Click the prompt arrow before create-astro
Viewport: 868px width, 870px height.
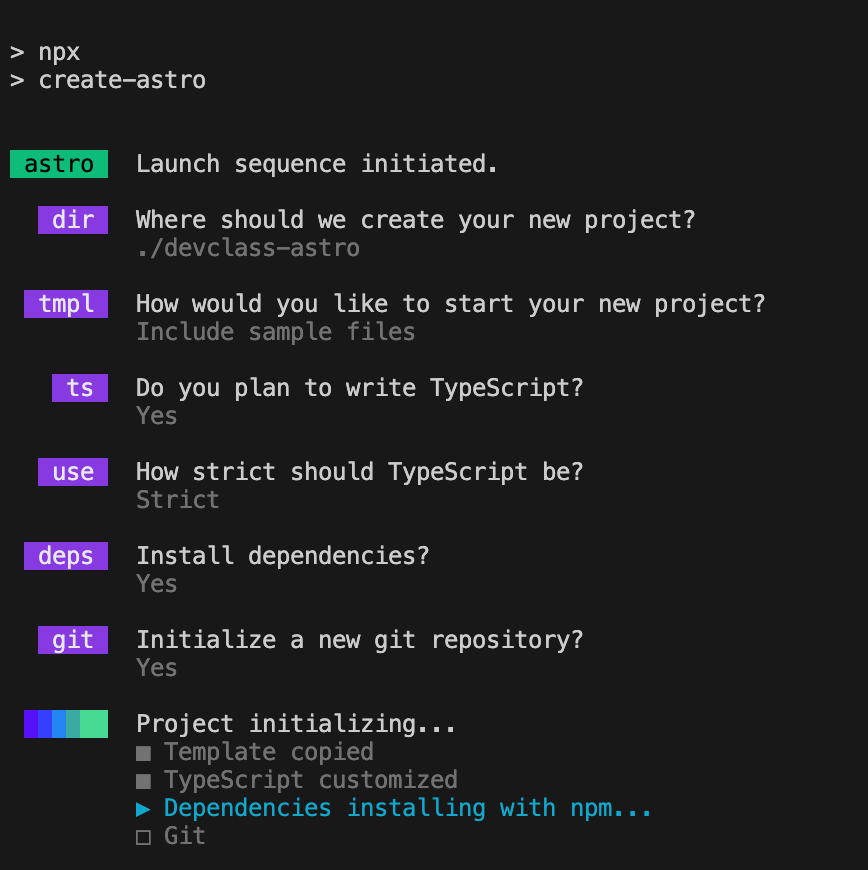(17, 80)
